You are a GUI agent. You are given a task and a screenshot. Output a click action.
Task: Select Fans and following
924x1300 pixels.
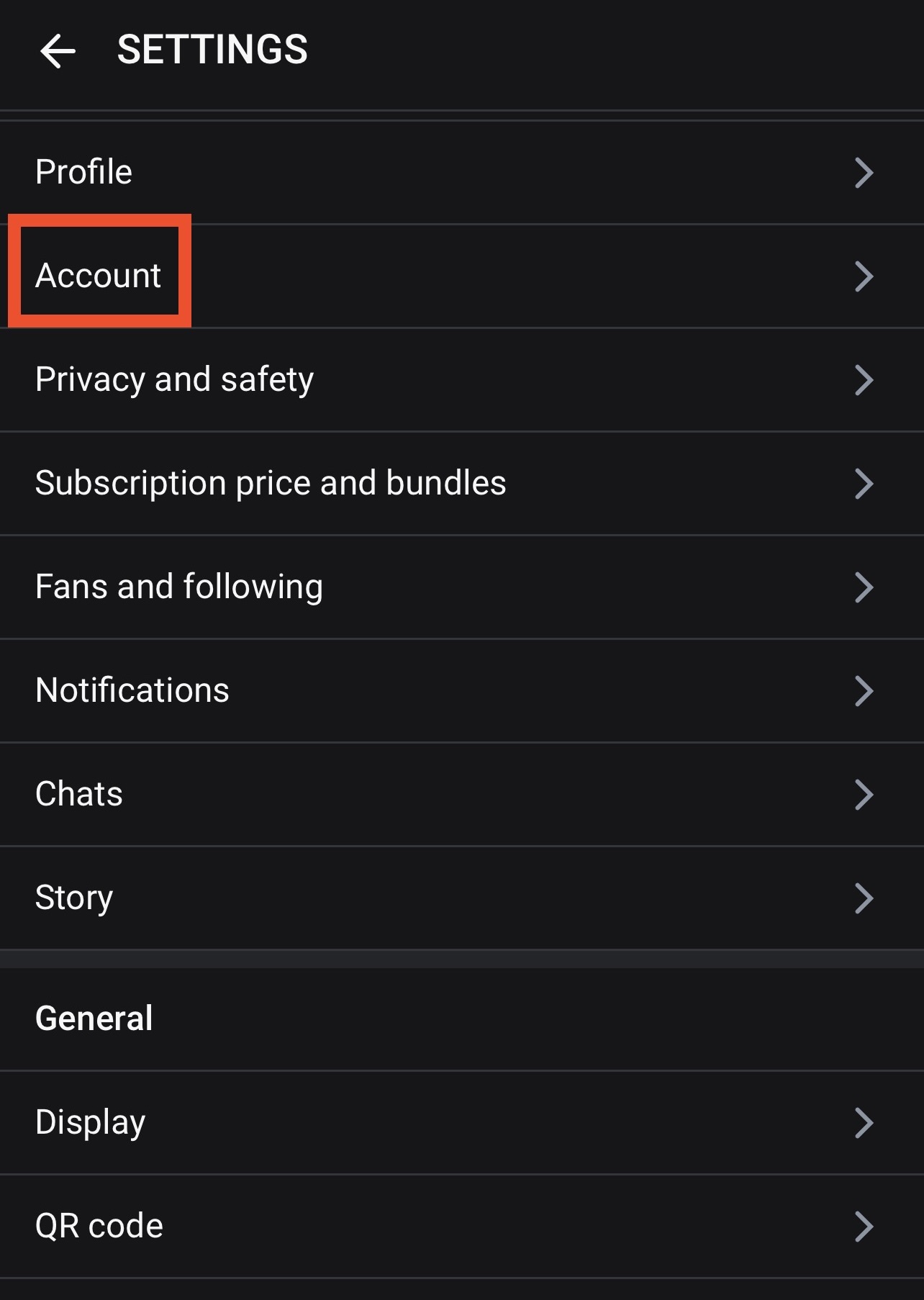click(x=179, y=587)
